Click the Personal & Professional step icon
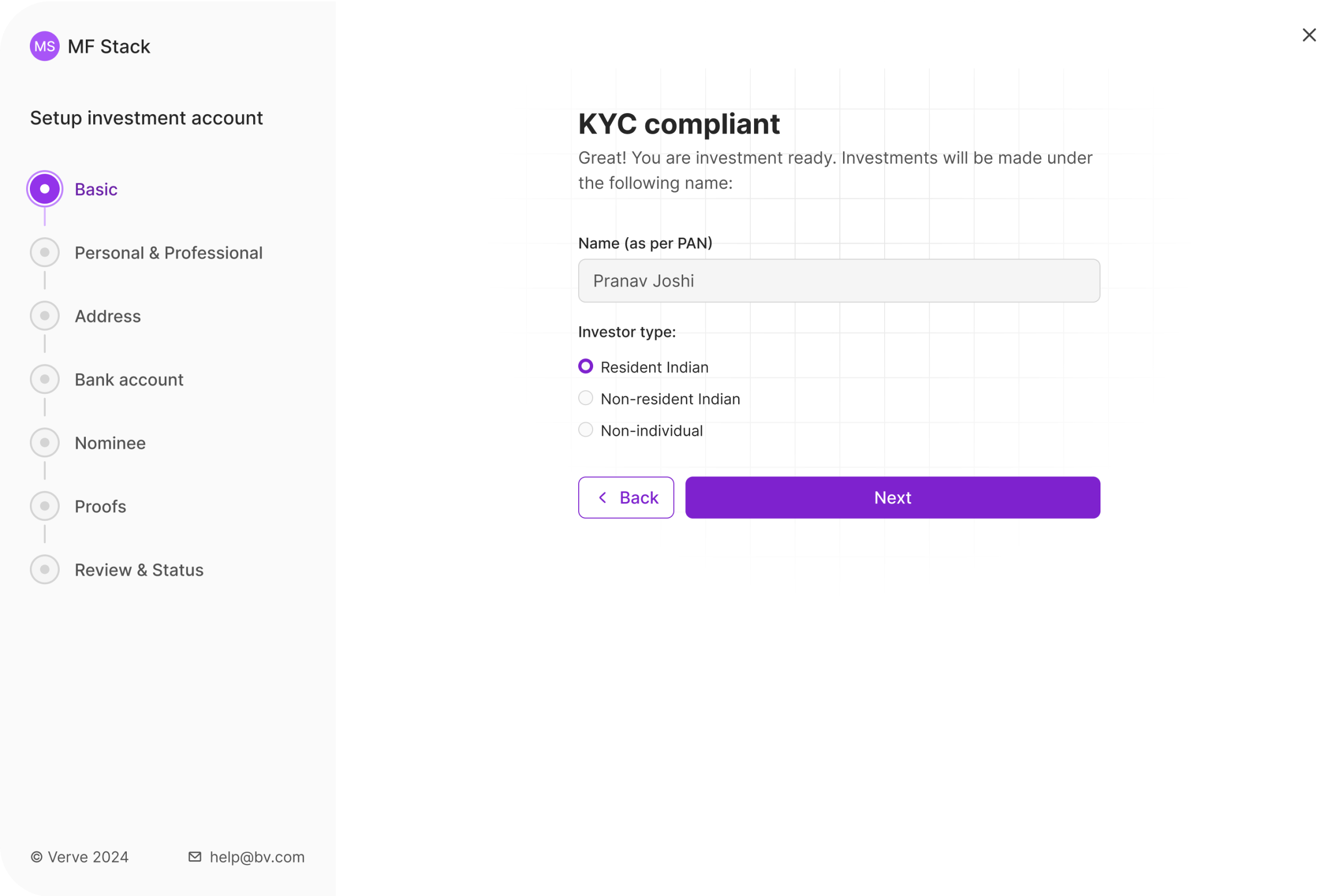Screen dimensions: 1343x896 pyautogui.click(x=45, y=252)
